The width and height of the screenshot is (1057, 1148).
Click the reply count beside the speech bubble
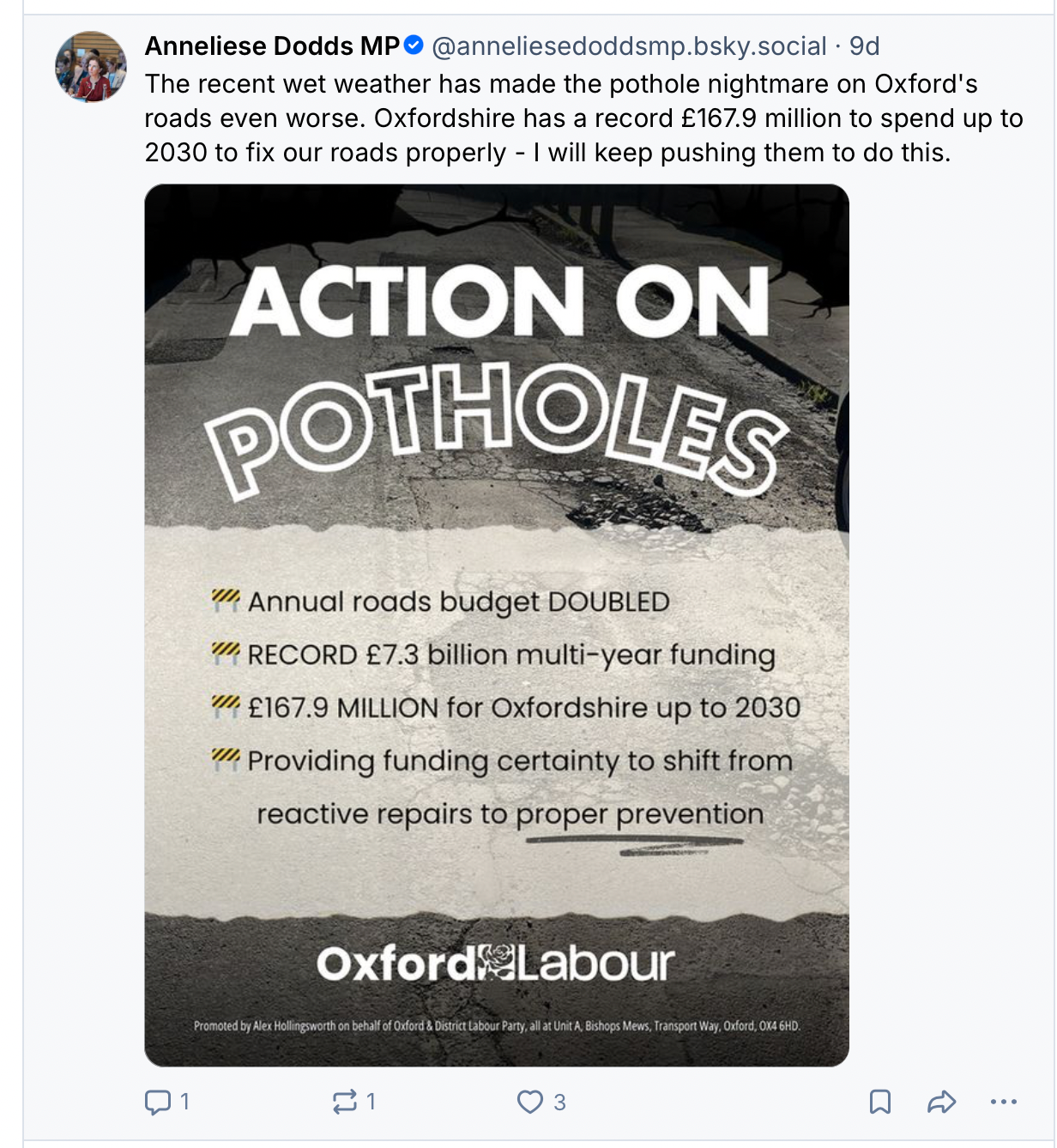point(185,1102)
